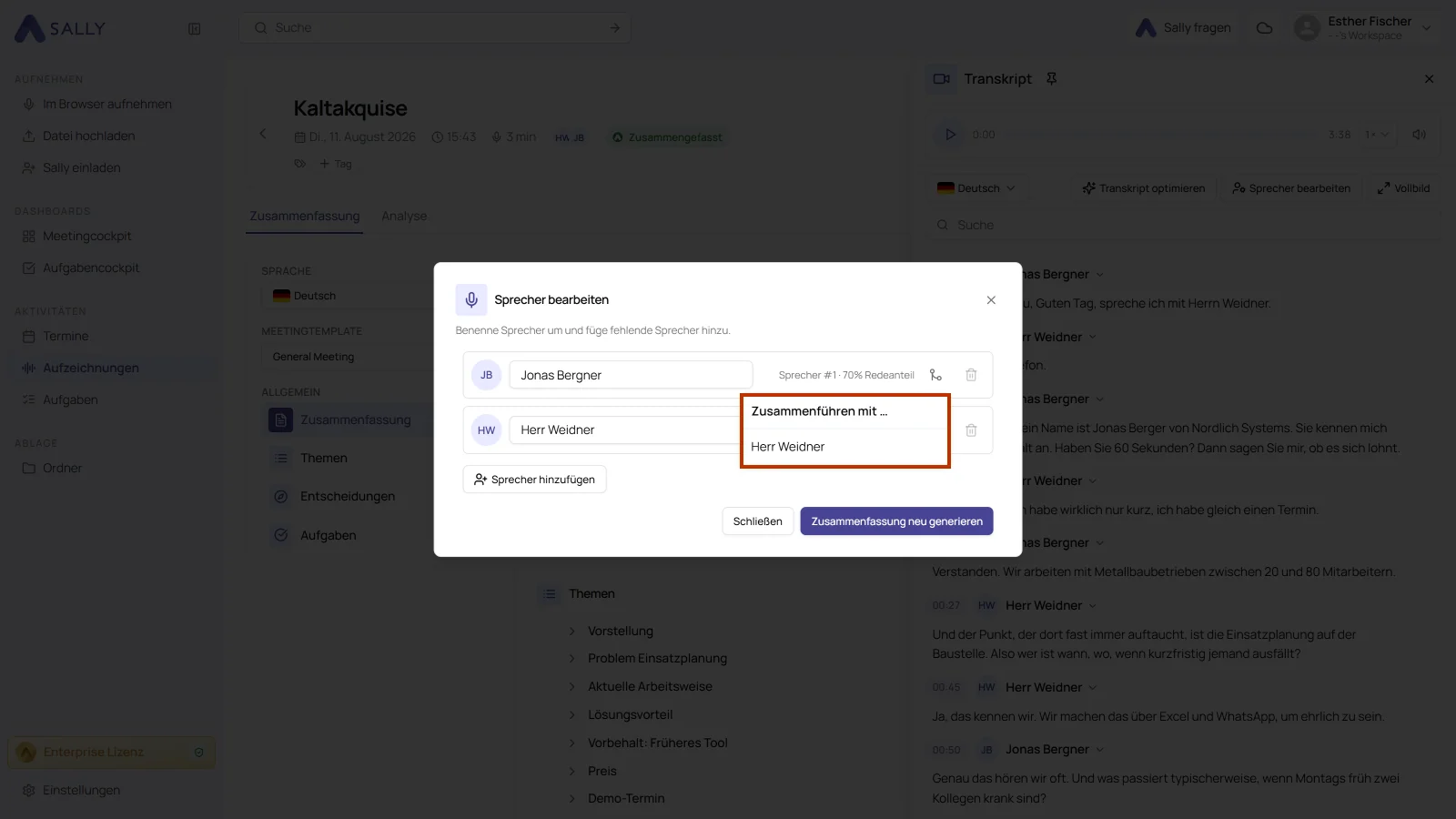Open transcript in Vollbild
This screenshot has height=819, width=1456.
(1403, 188)
